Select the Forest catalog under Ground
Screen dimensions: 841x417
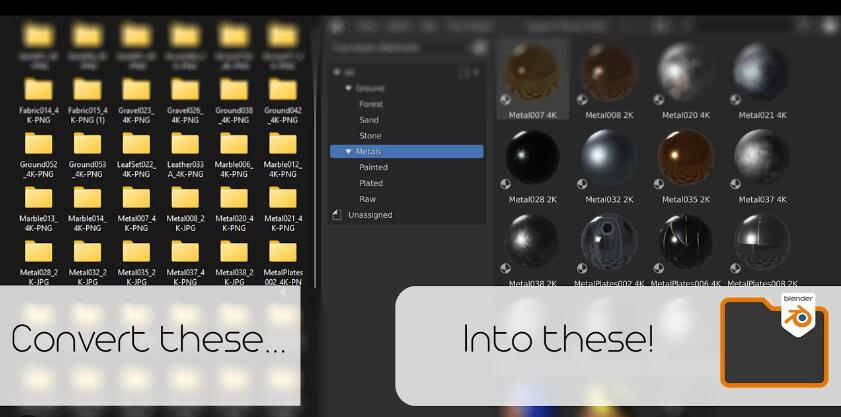tap(371, 104)
